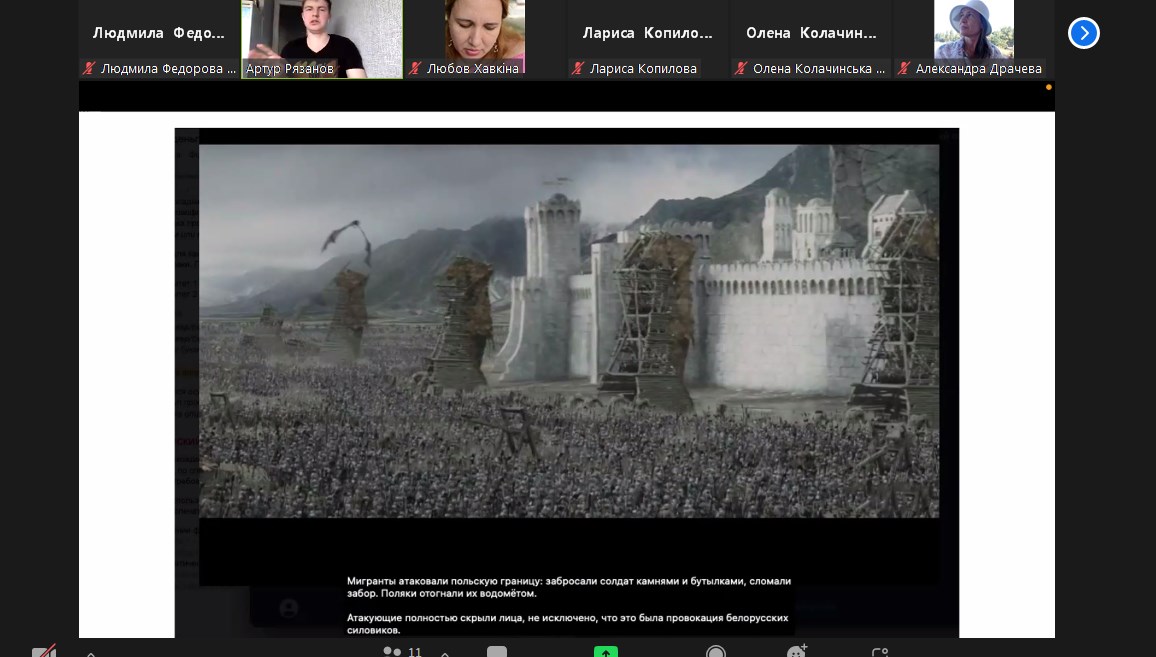
Task: Select Артур Рязанов's video feed
Action: pyautogui.click(x=322, y=39)
